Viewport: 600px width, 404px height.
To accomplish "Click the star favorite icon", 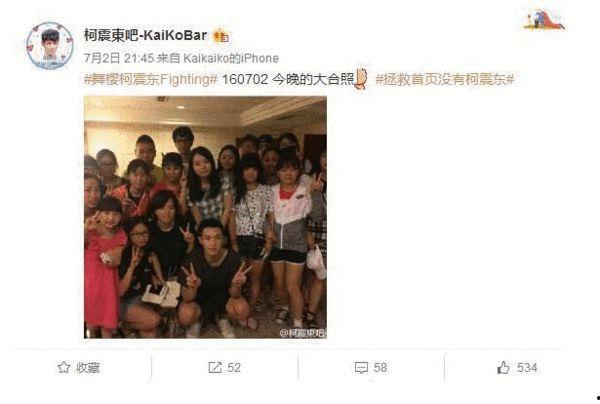I will 64,368.
